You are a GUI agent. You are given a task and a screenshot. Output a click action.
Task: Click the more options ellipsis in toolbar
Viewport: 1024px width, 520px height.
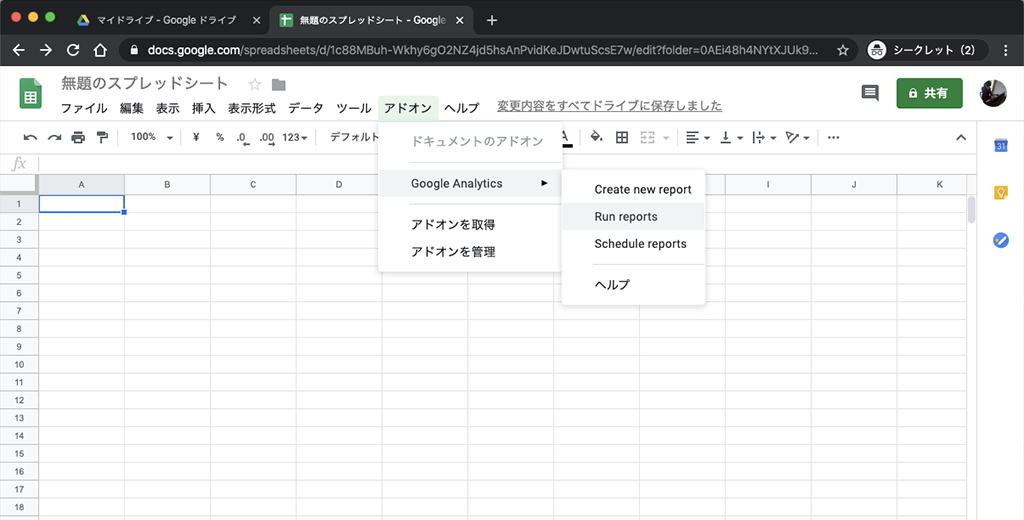coord(833,137)
